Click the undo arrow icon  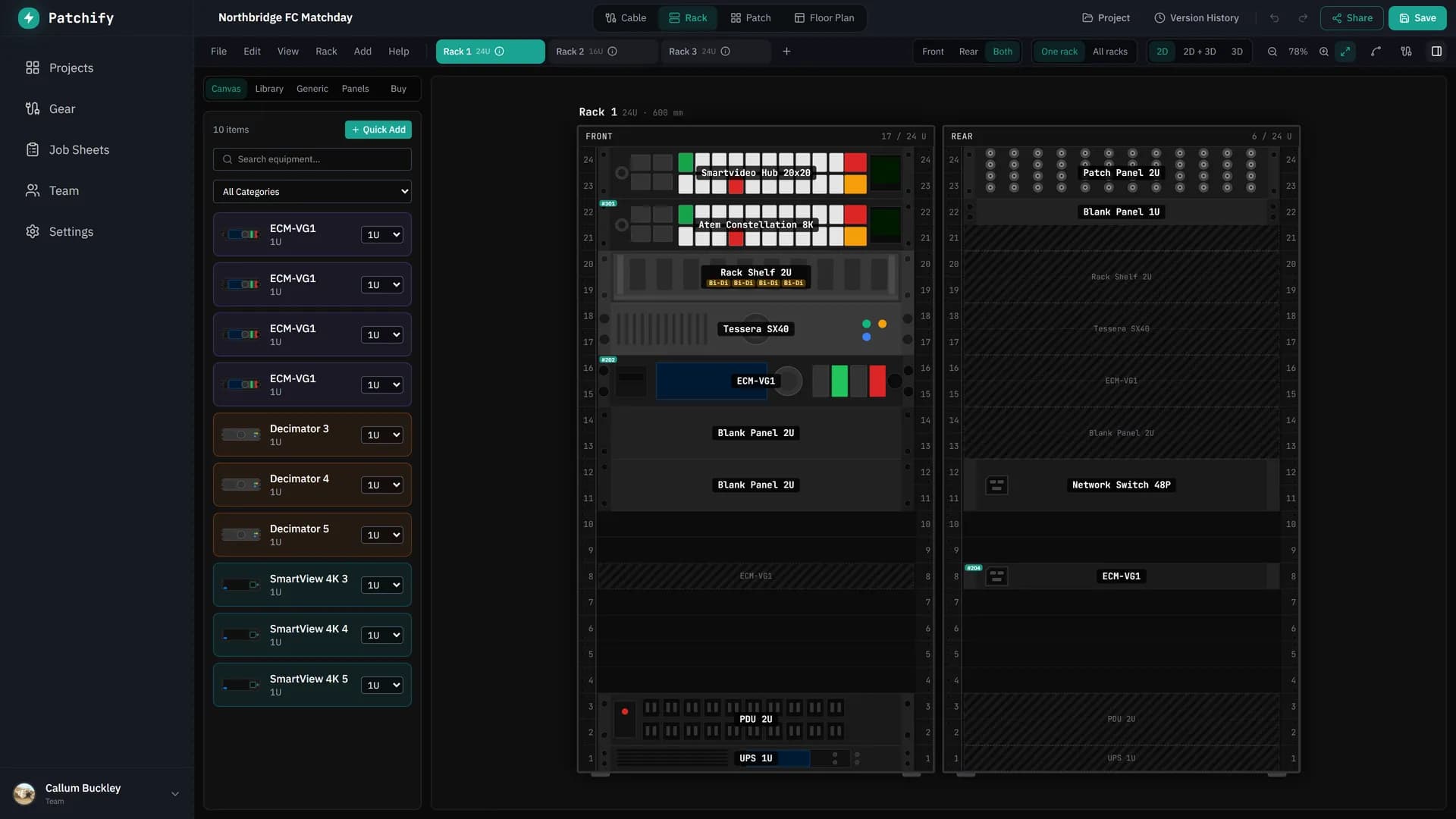[1274, 18]
